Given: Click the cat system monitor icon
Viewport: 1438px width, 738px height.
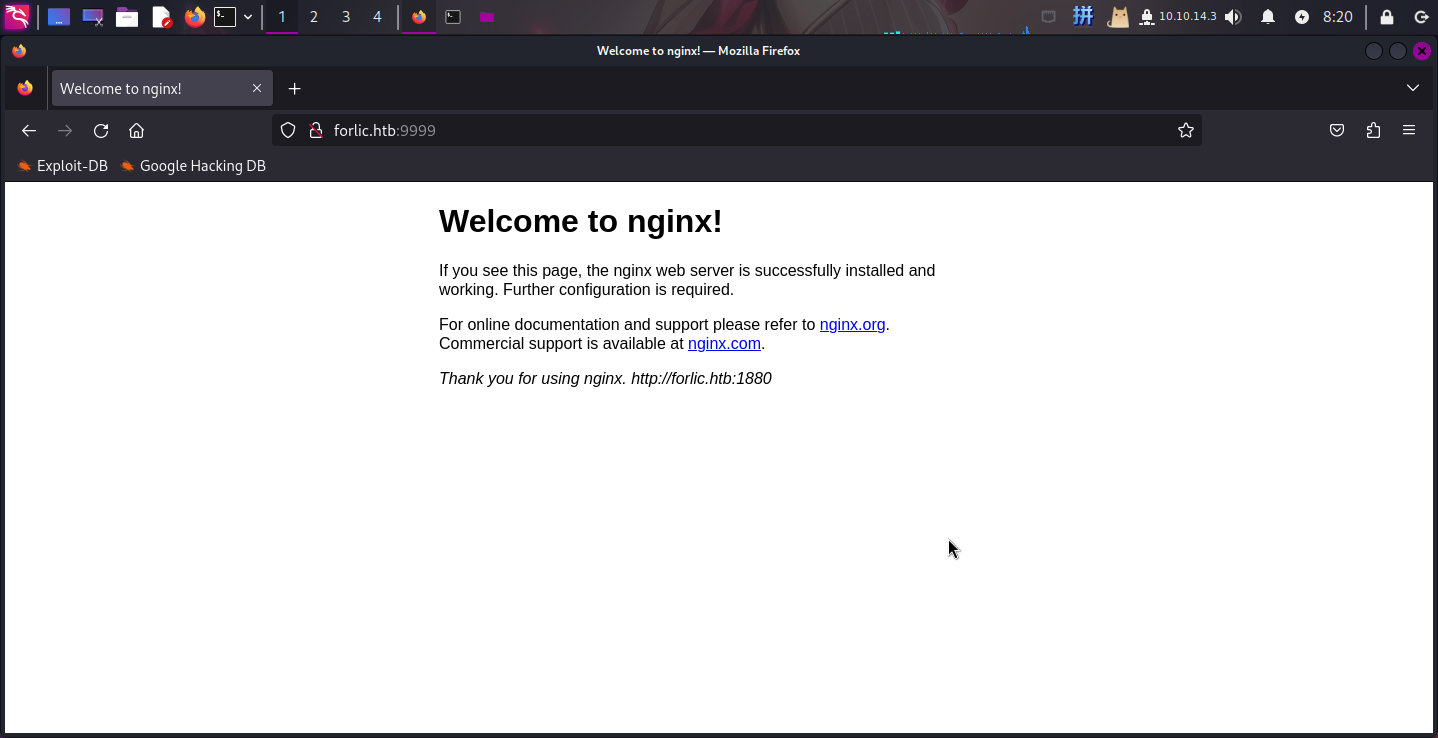Looking at the screenshot, I should [1118, 17].
